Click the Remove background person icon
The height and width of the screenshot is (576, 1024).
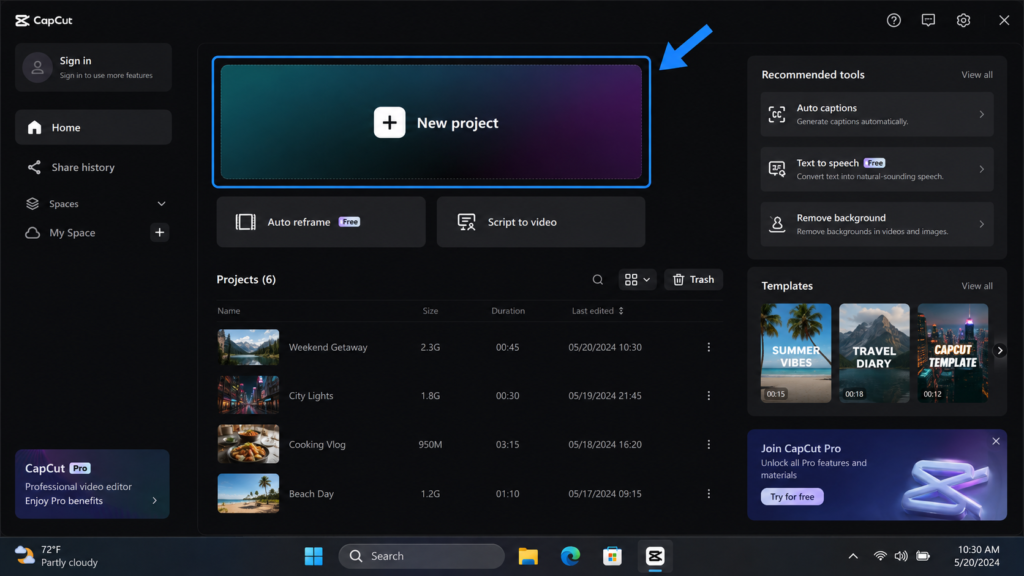click(x=776, y=224)
